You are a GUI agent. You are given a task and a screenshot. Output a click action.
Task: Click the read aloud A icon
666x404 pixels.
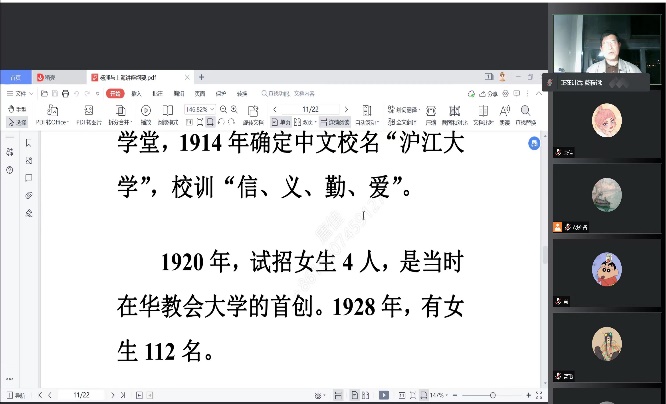point(505,115)
